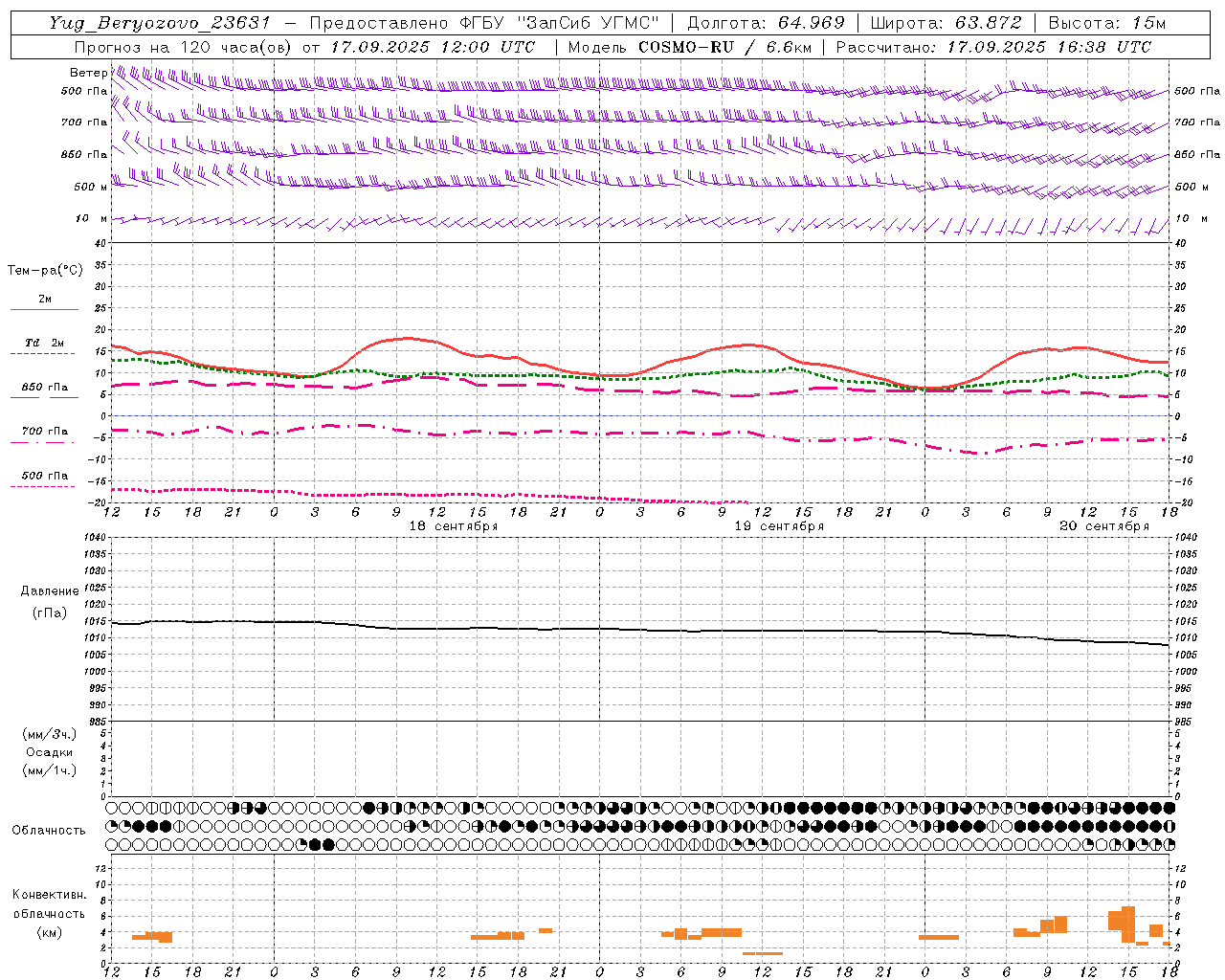Click the station title Yug_Beryozovo_23631
Screen dimensions: 1225x980
click(160, 23)
